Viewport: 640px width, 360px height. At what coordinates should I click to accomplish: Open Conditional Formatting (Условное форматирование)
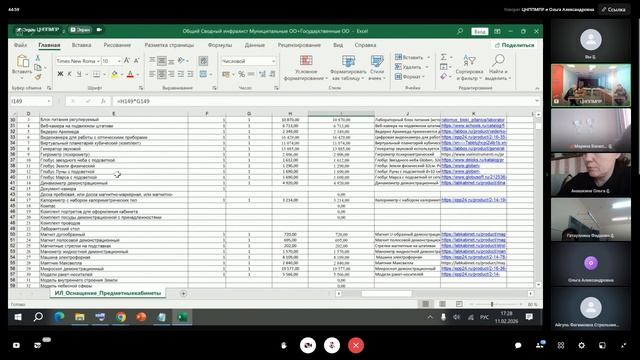point(306,67)
